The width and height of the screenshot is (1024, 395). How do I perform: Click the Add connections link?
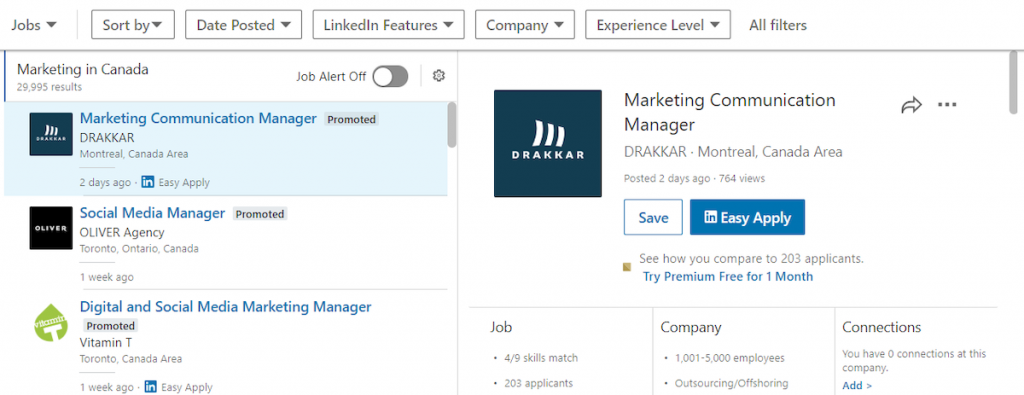[857, 385]
